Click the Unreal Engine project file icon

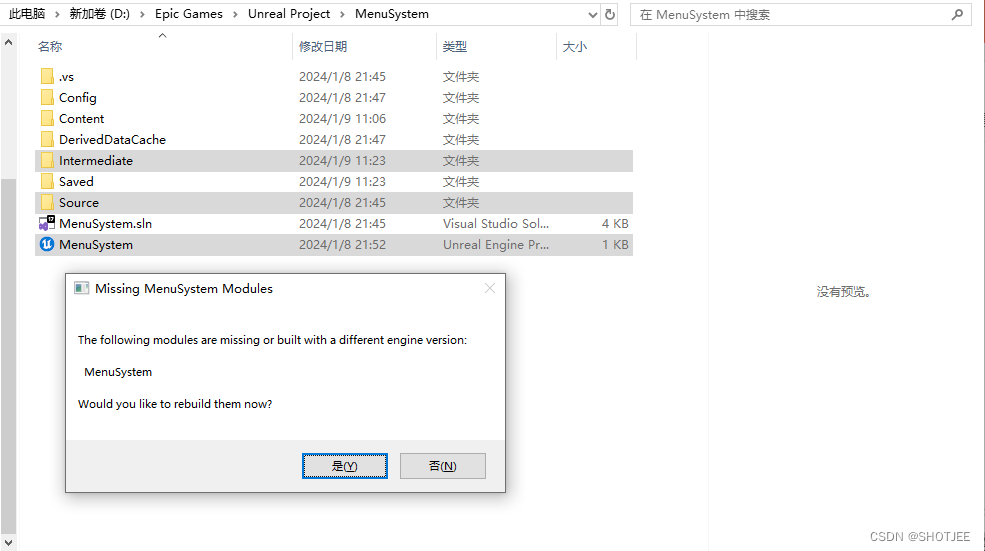click(x=46, y=244)
